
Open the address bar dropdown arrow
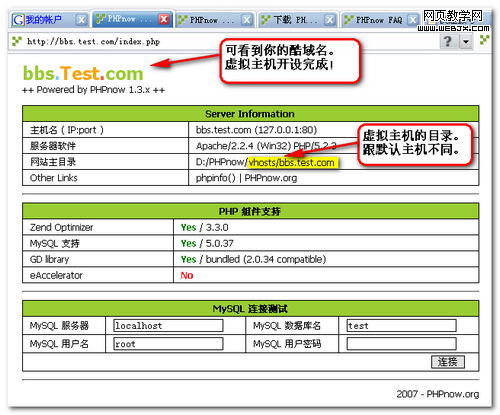[x=466, y=42]
